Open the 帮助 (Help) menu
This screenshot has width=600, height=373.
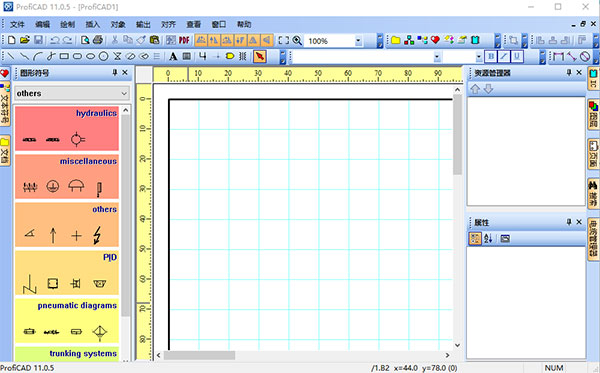(x=244, y=24)
